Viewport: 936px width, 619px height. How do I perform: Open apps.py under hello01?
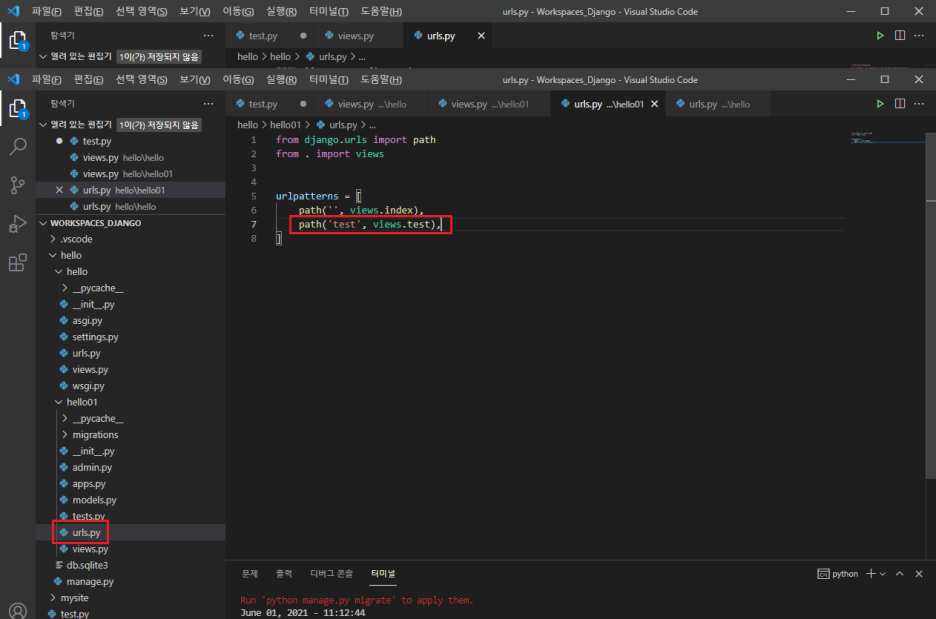(89, 484)
